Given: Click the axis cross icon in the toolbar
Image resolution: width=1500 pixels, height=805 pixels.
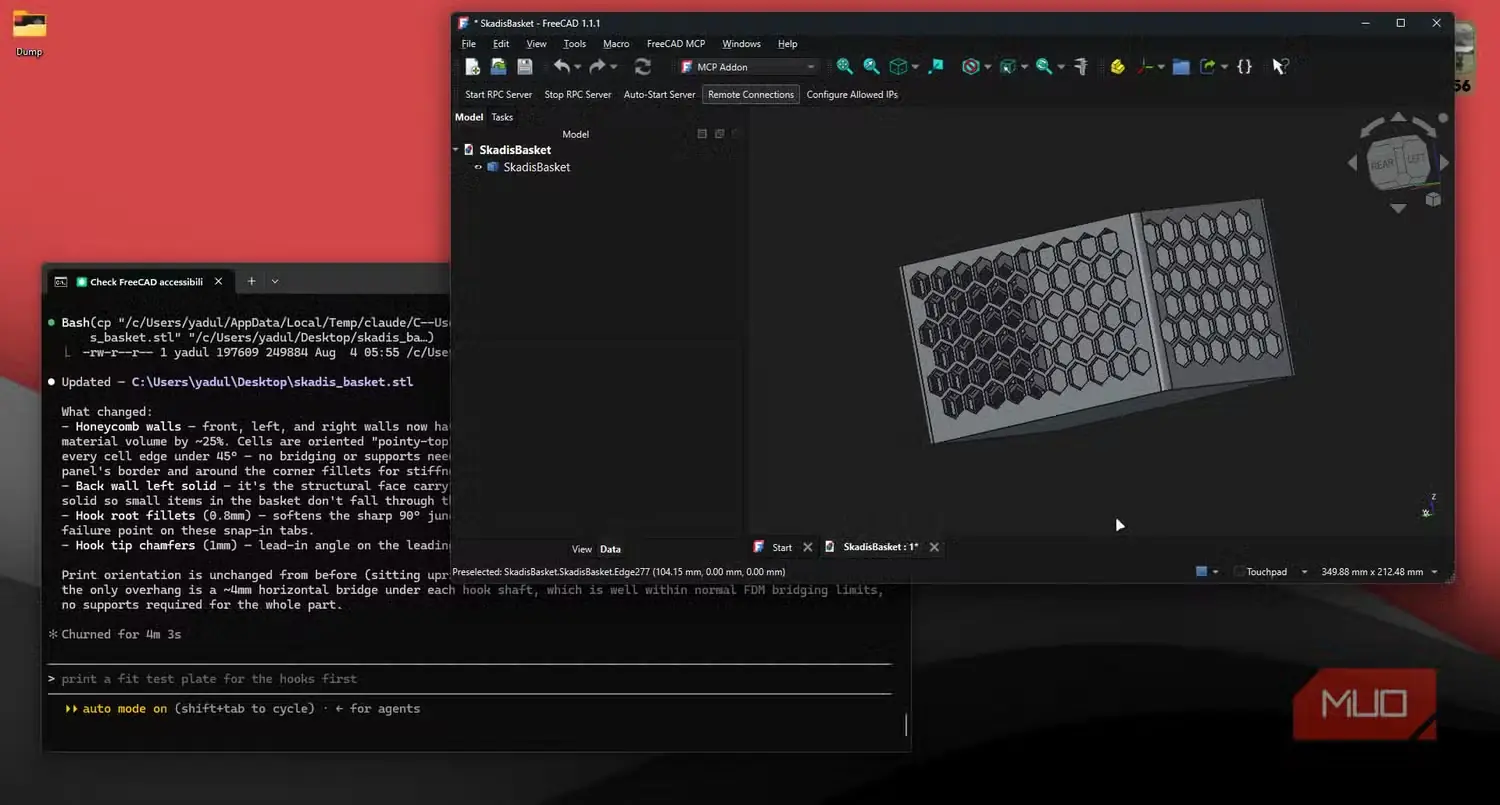Looking at the screenshot, I should 1146,67.
